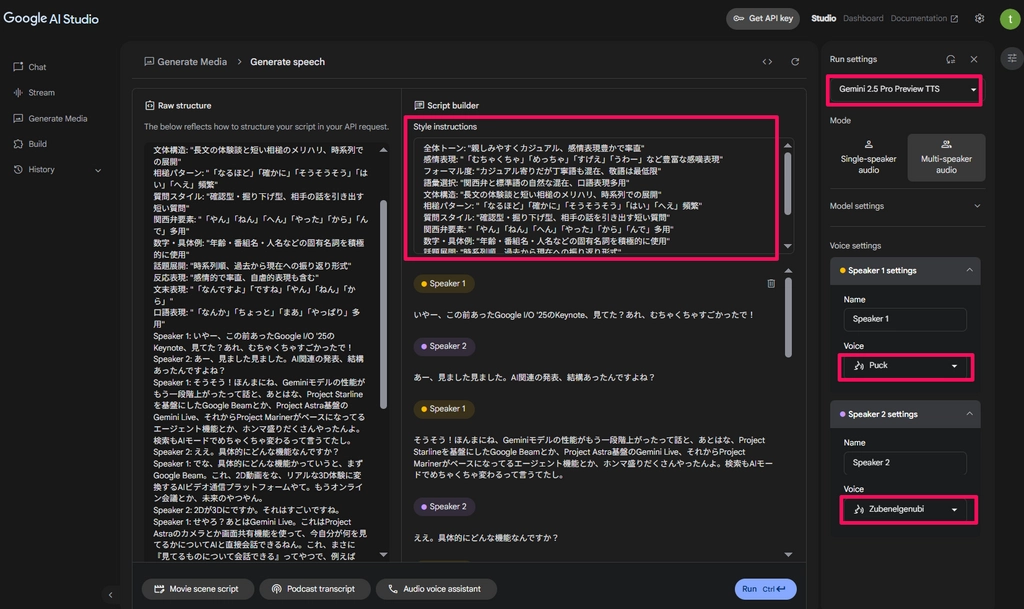Click the first Speaker 1 chip in script

[443, 283]
